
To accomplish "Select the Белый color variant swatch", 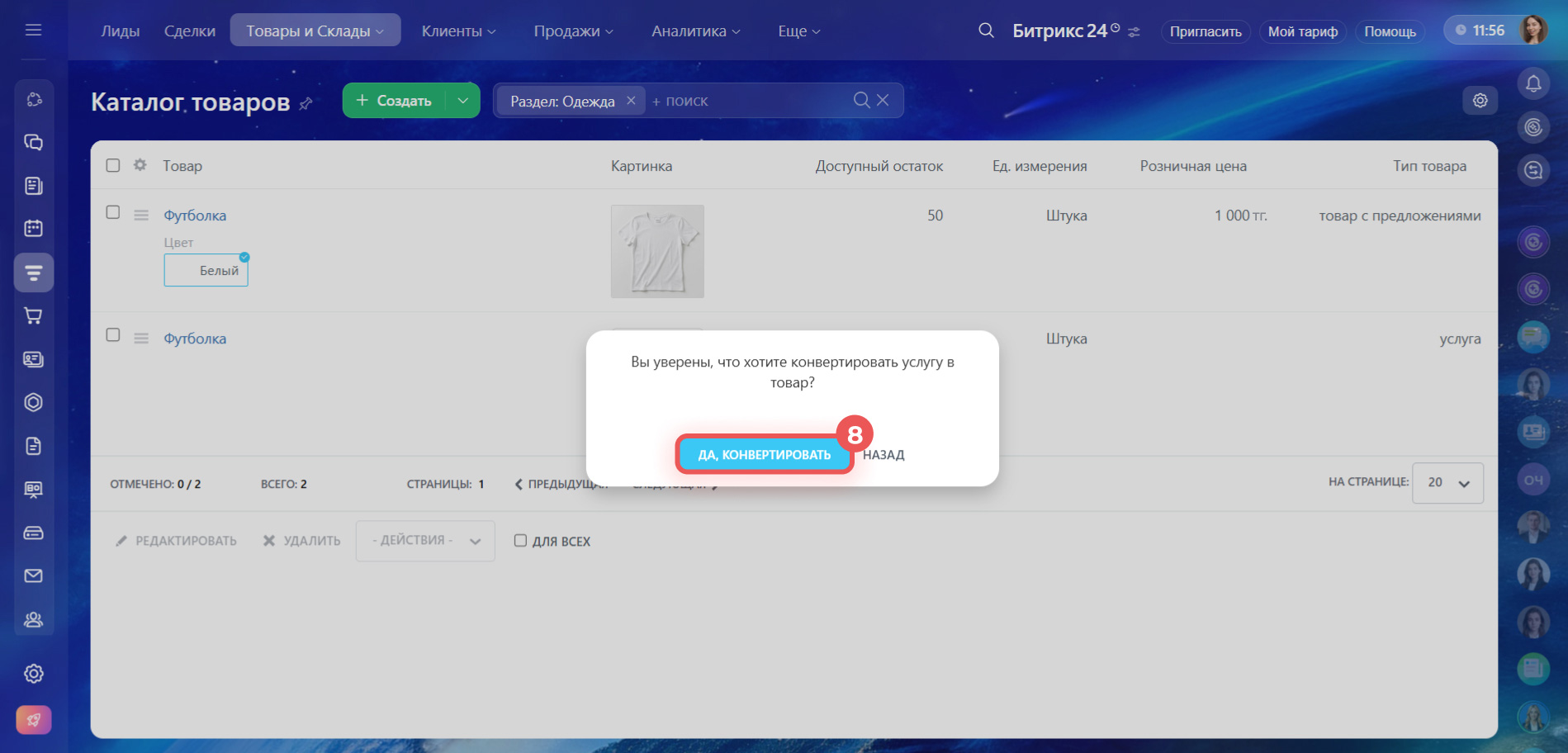I will pos(206,270).
